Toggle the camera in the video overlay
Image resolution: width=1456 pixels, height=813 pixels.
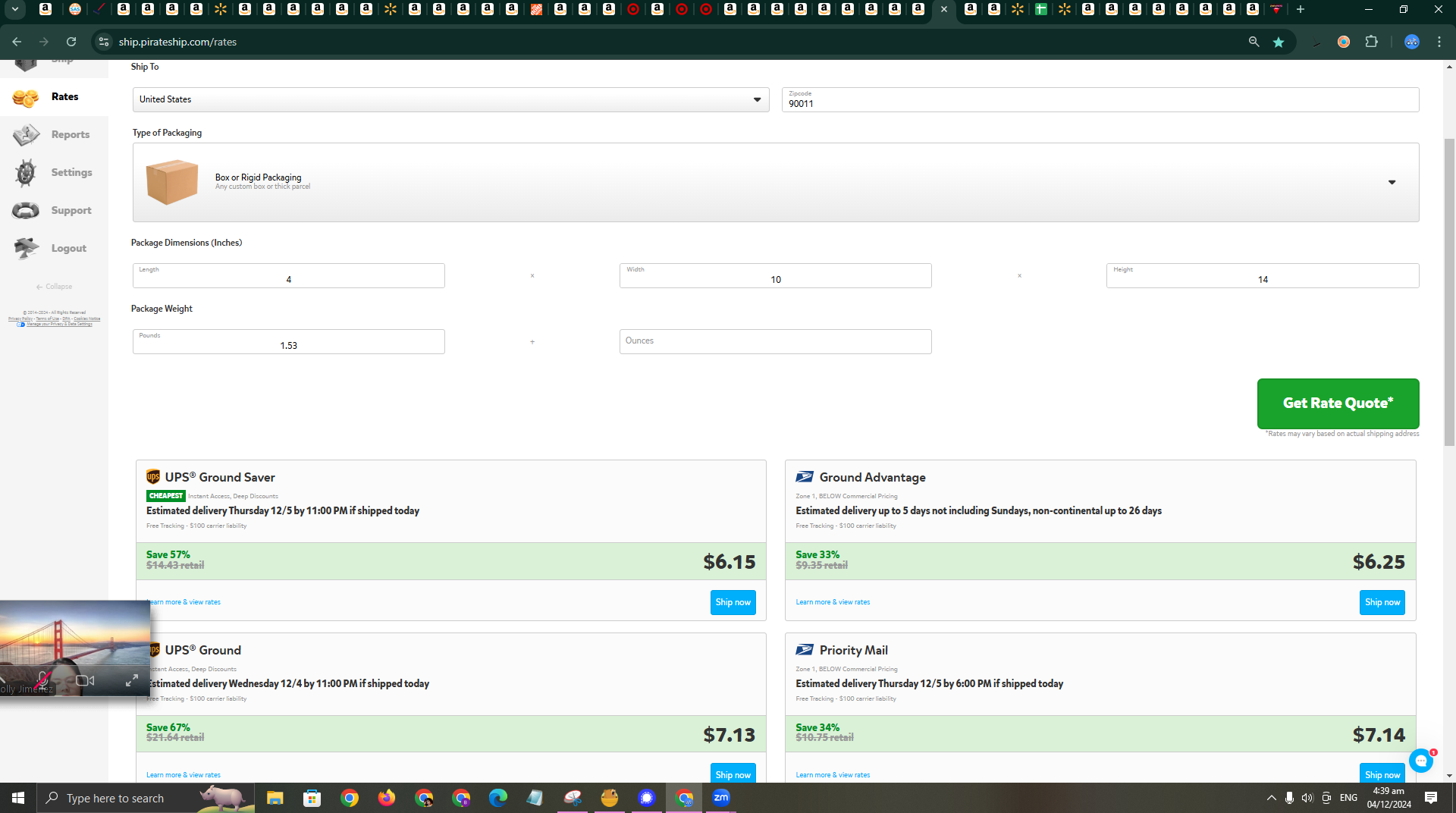coord(85,680)
